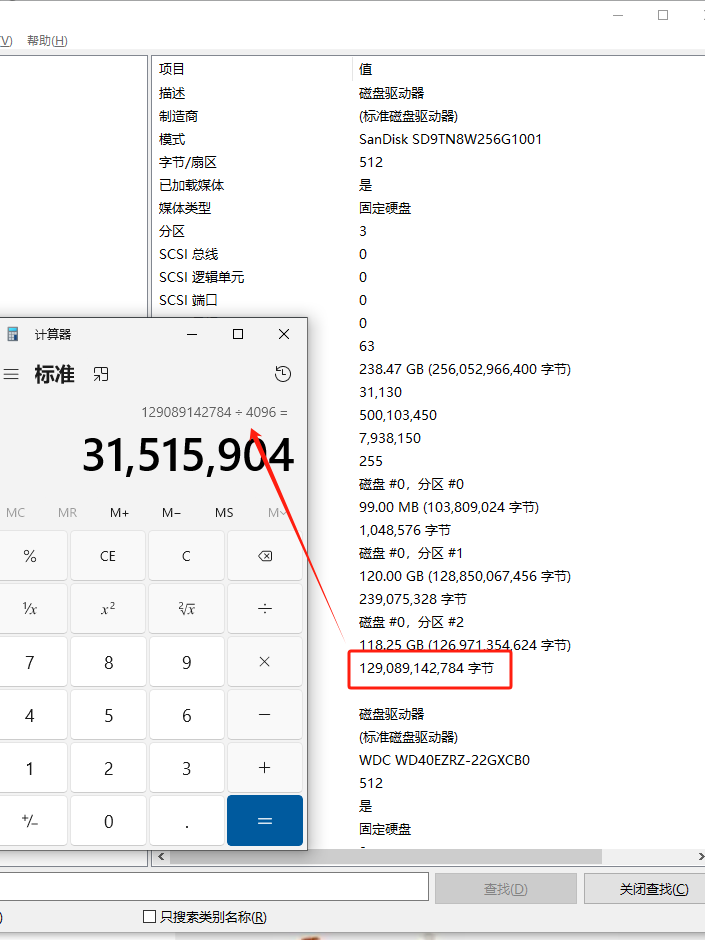Click the M− memory subtract button

point(171,513)
